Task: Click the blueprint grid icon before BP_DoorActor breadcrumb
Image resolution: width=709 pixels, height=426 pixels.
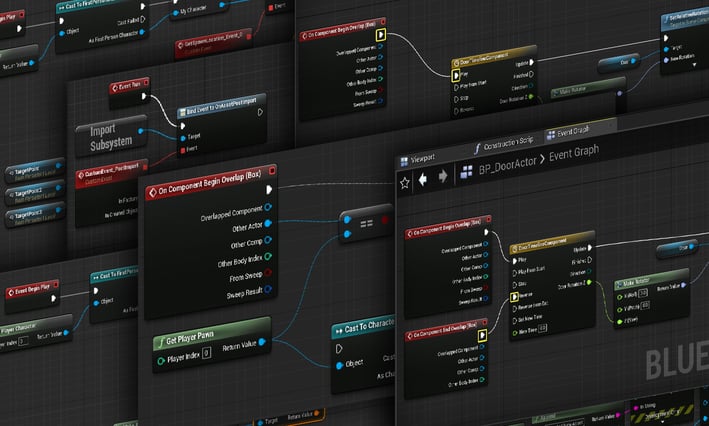Action: coord(467,172)
